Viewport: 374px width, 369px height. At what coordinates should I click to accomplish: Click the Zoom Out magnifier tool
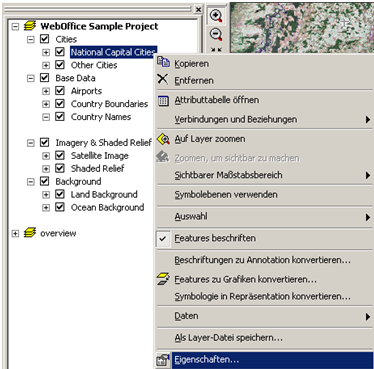point(216,34)
